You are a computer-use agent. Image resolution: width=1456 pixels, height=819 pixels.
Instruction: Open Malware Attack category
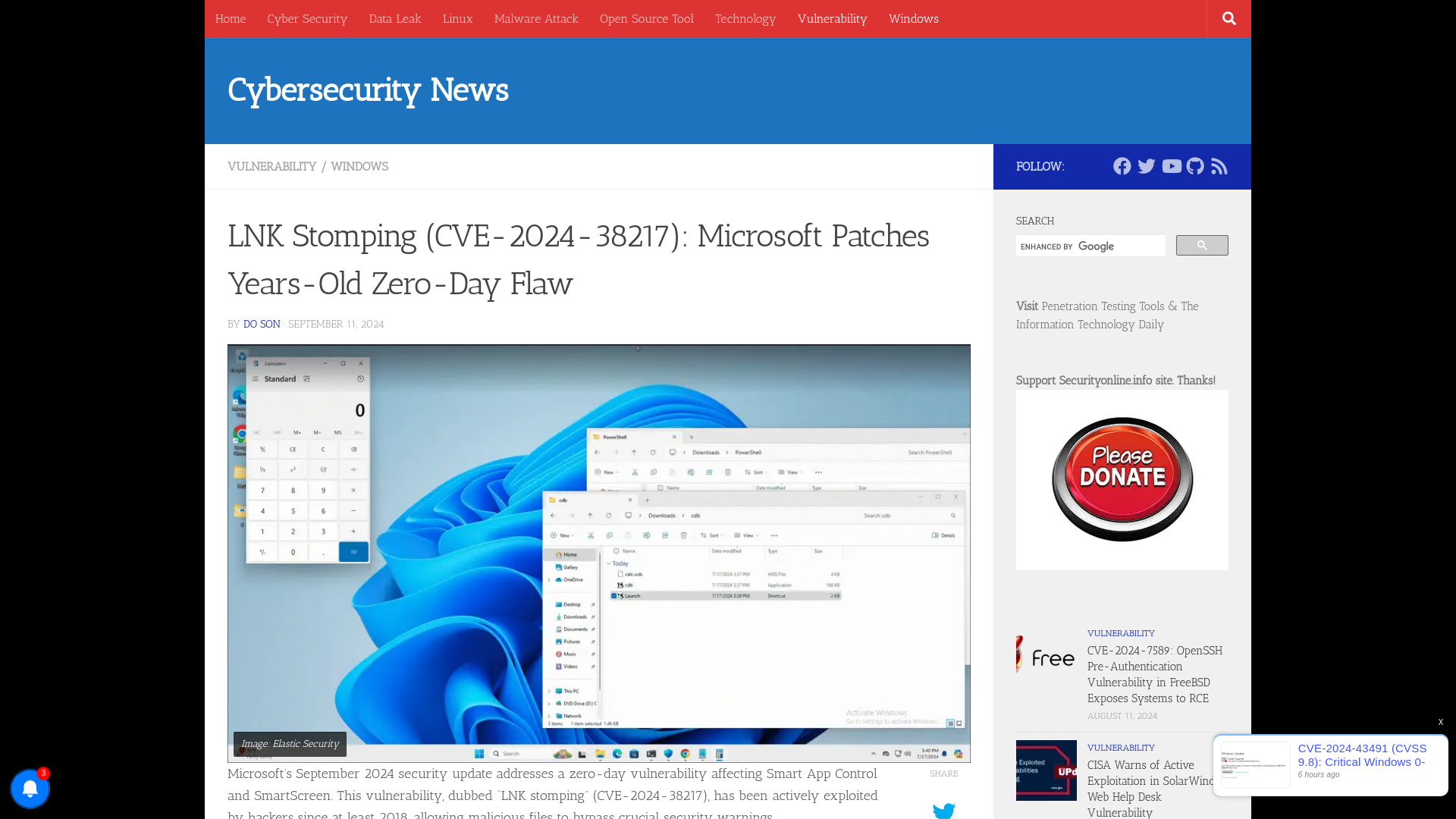coord(536,19)
